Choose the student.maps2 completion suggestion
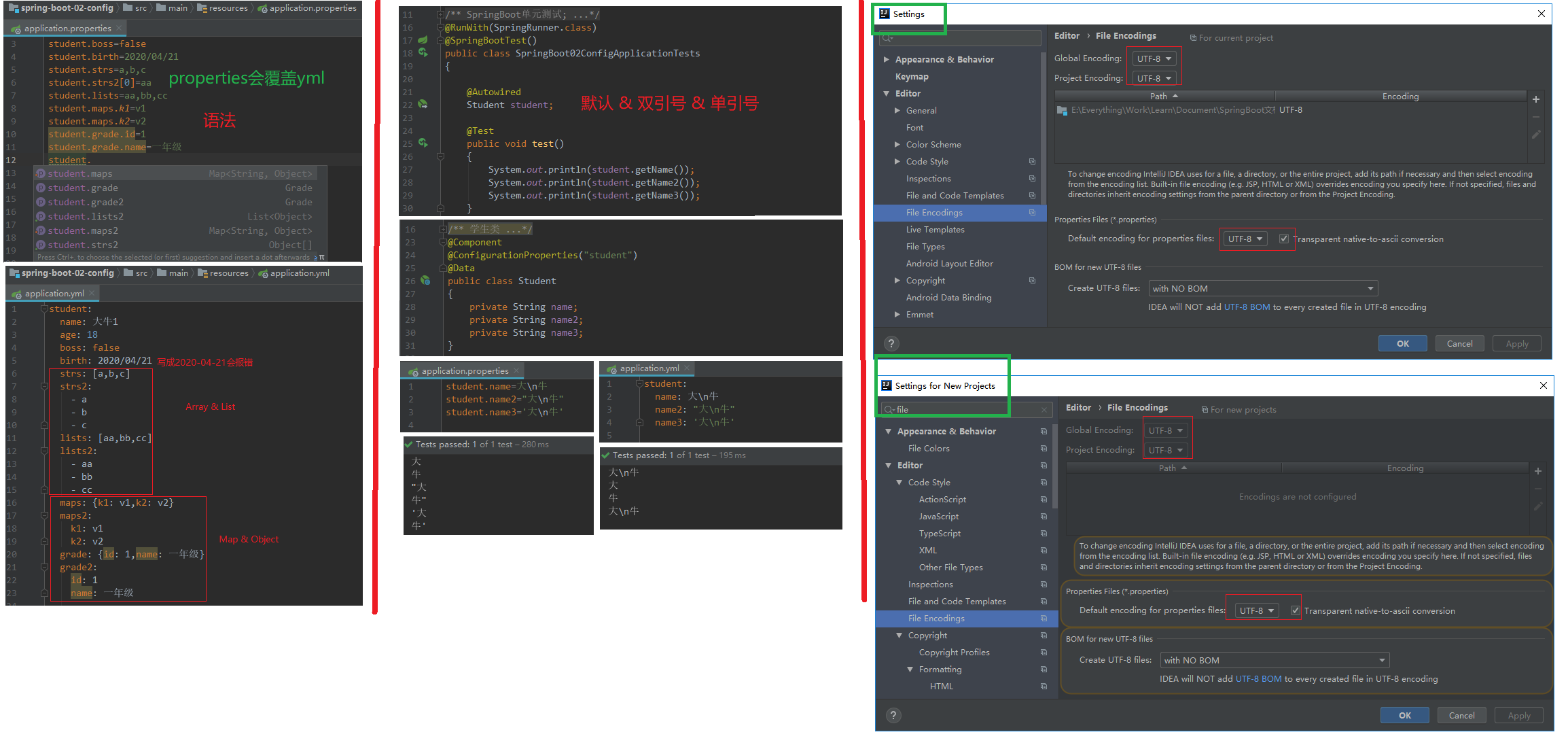 point(175,230)
